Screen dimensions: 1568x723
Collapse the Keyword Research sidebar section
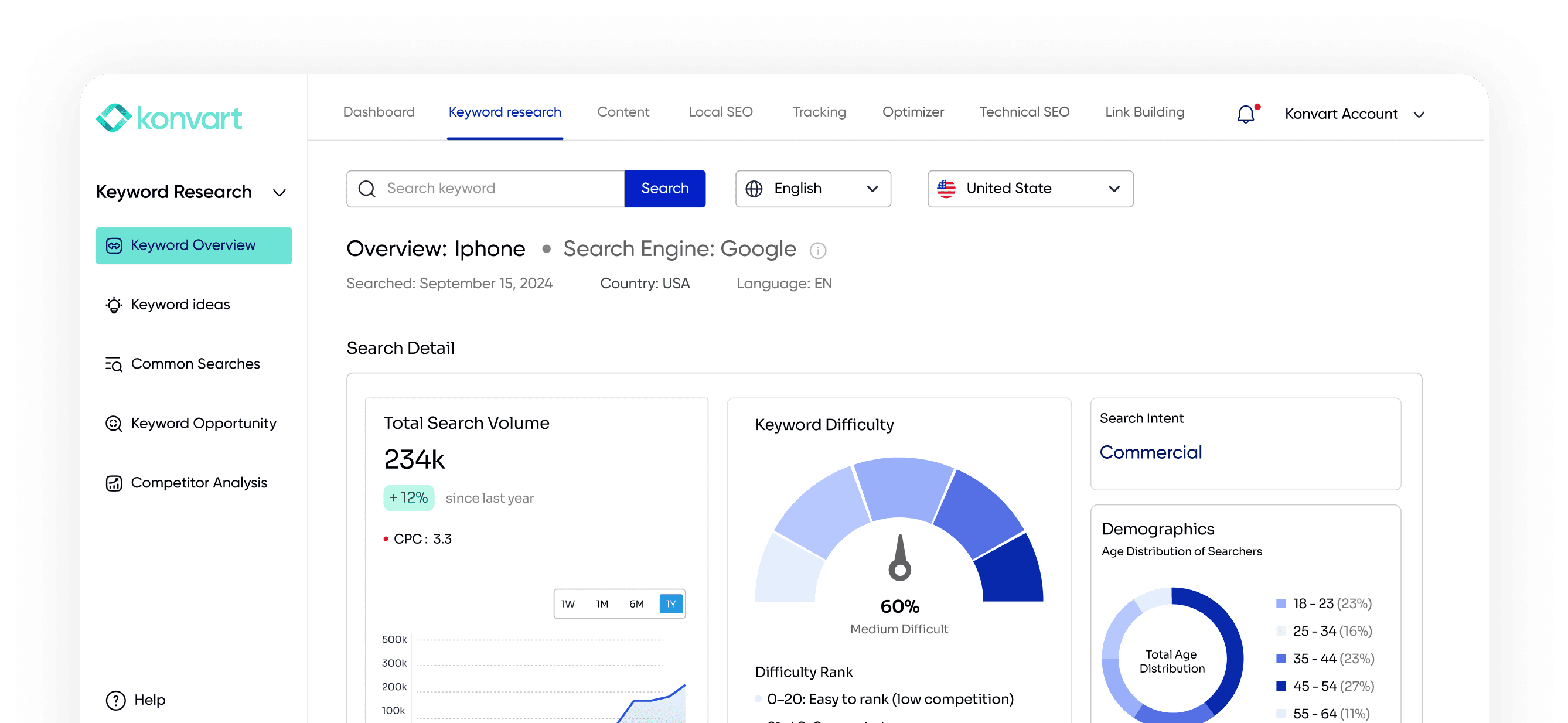tap(279, 192)
